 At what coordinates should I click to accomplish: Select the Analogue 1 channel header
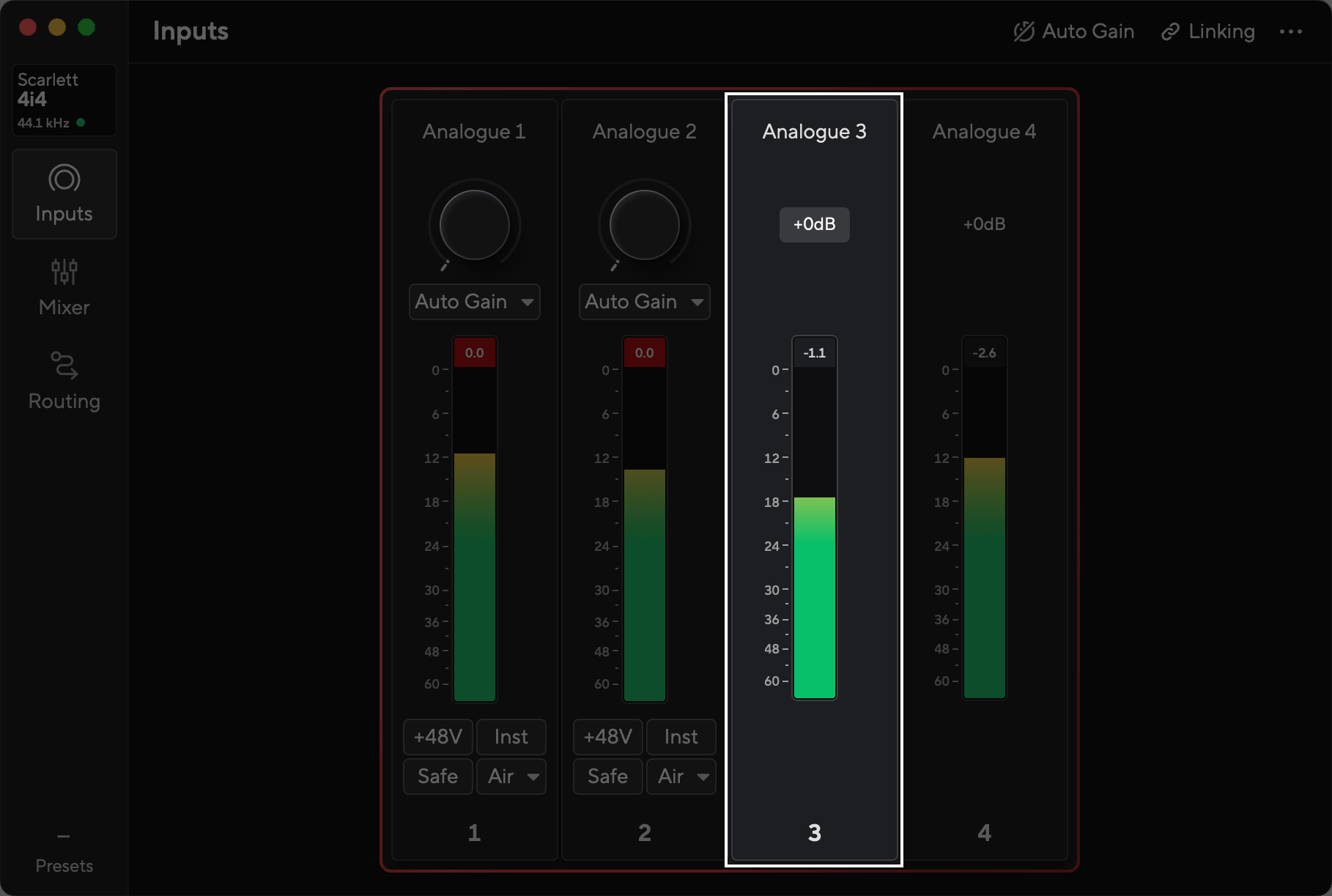474,132
